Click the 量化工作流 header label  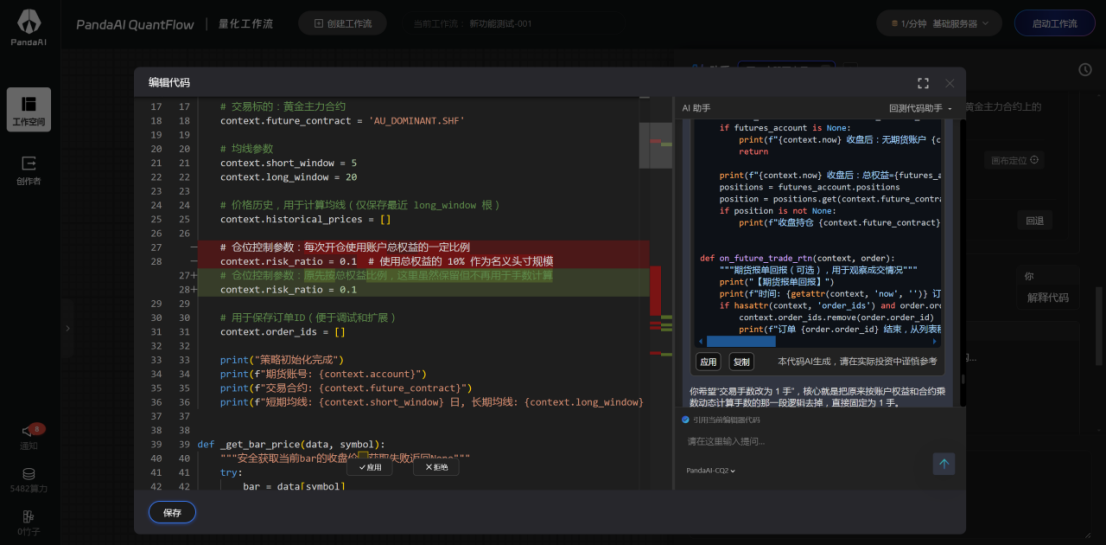click(x=245, y=23)
